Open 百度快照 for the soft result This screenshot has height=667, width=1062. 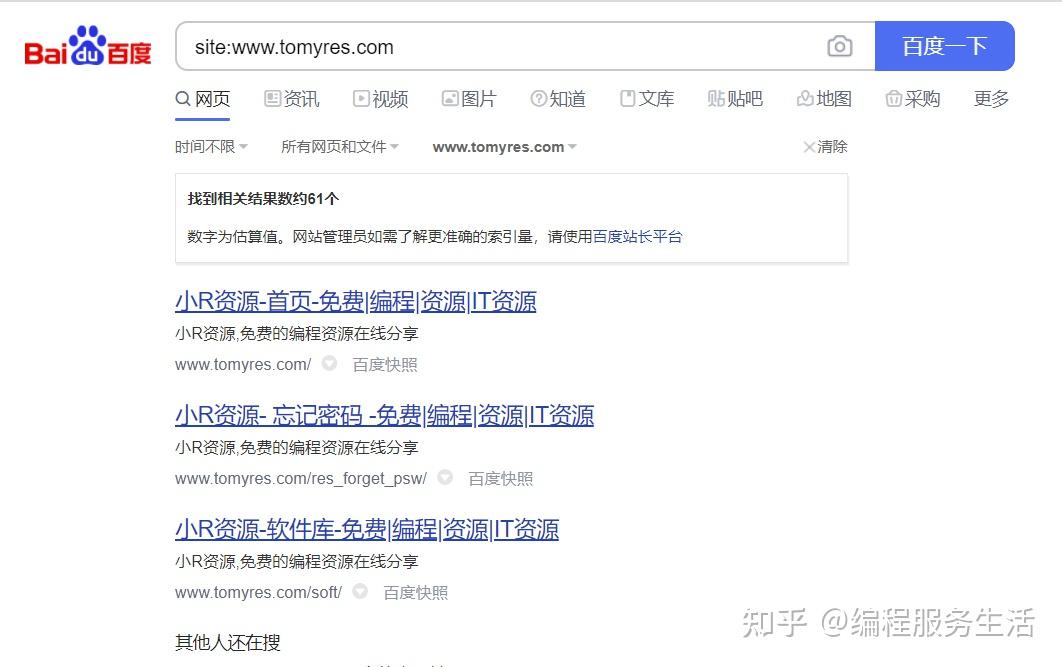tap(416, 593)
